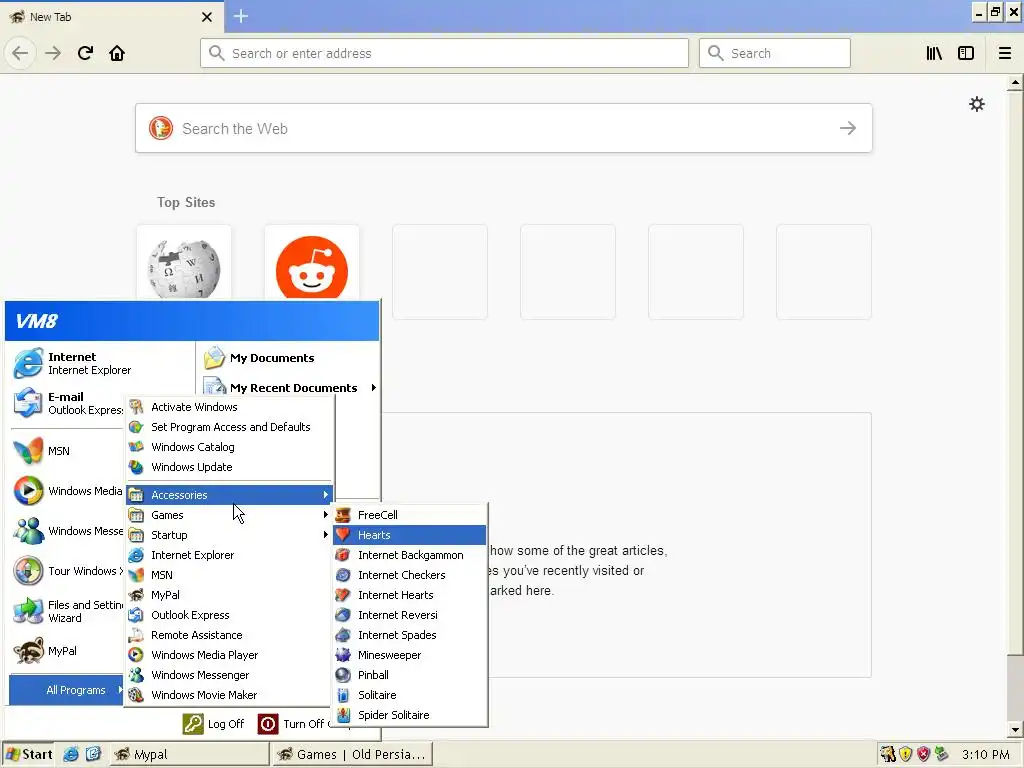Viewport: 1024px width, 768px height.
Task: Open MSN from All Programs list
Action: point(229,575)
